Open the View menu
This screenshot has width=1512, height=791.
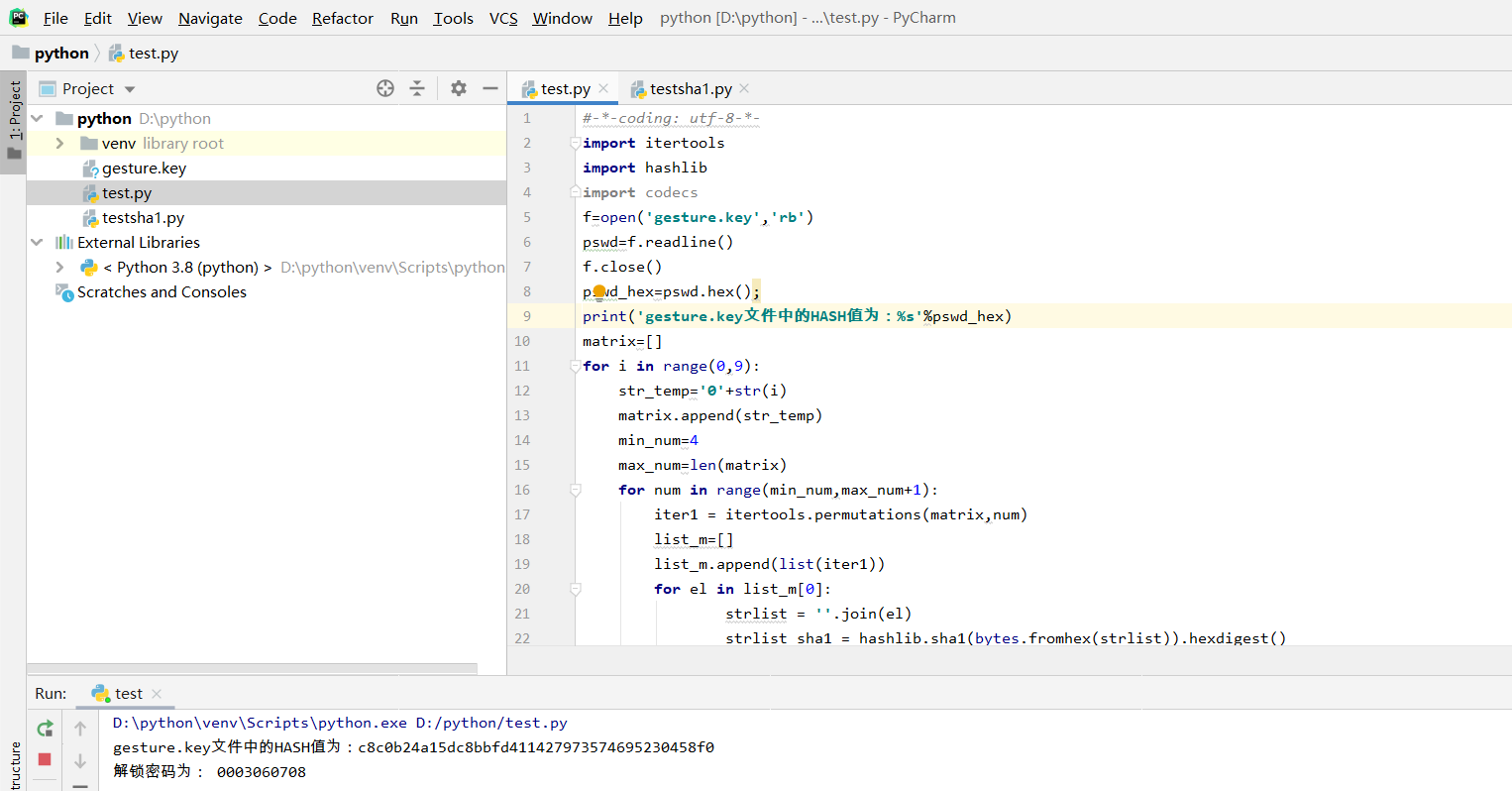[145, 18]
